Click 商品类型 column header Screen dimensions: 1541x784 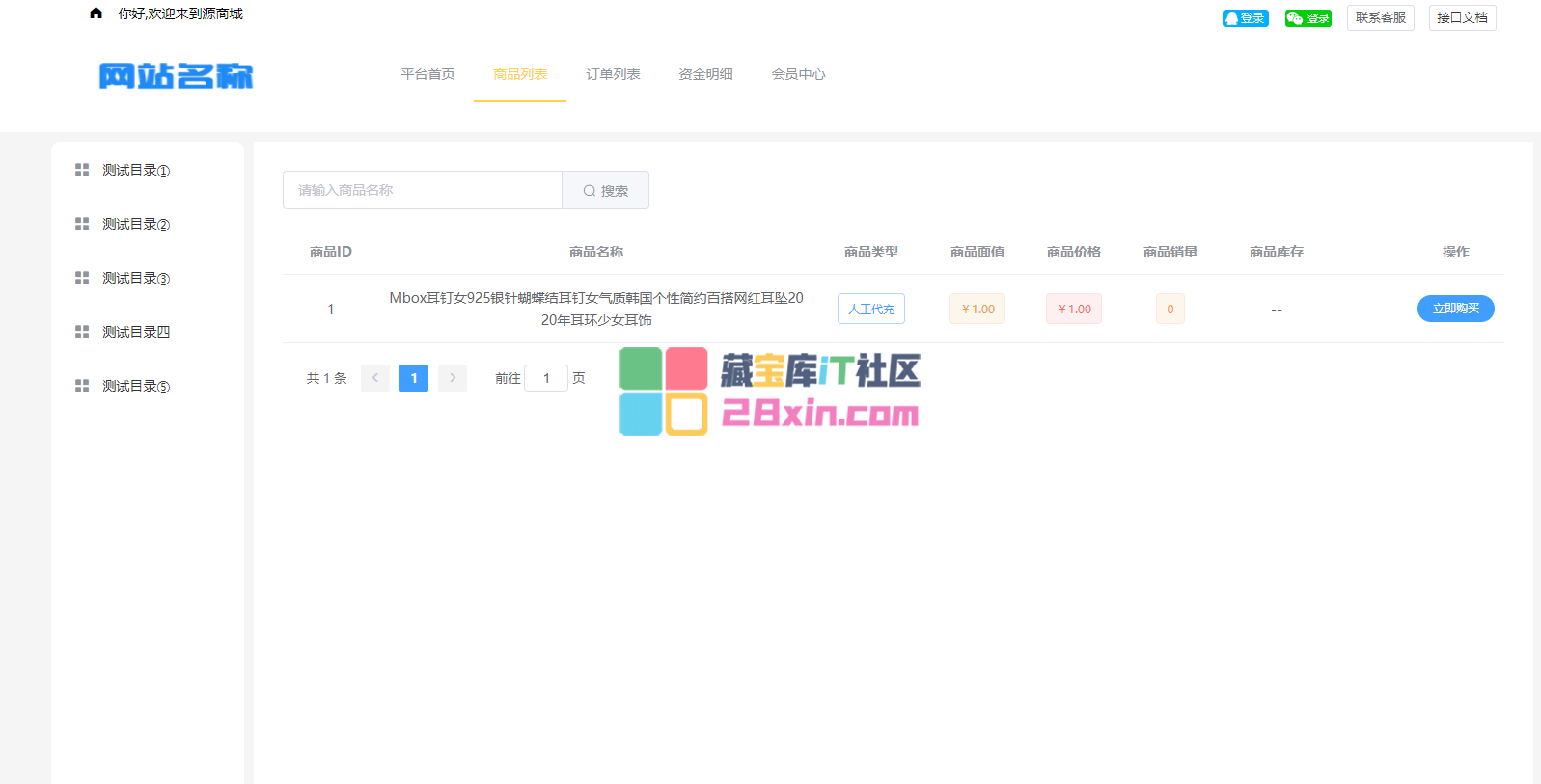pyautogui.click(x=871, y=252)
